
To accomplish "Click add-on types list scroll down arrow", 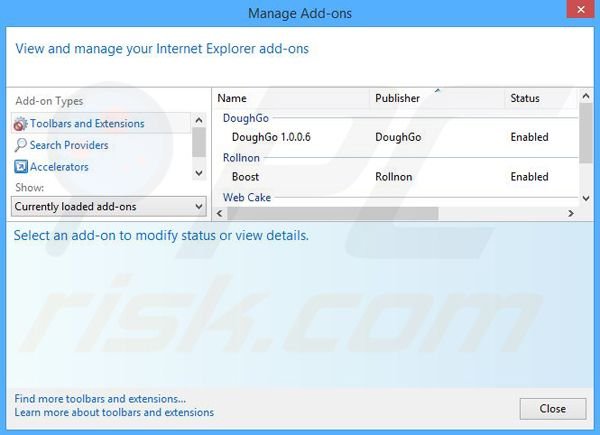I will tap(199, 173).
